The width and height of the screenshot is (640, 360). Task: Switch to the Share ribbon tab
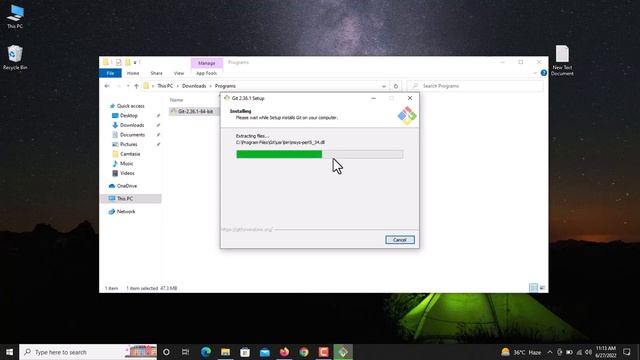pos(156,73)
